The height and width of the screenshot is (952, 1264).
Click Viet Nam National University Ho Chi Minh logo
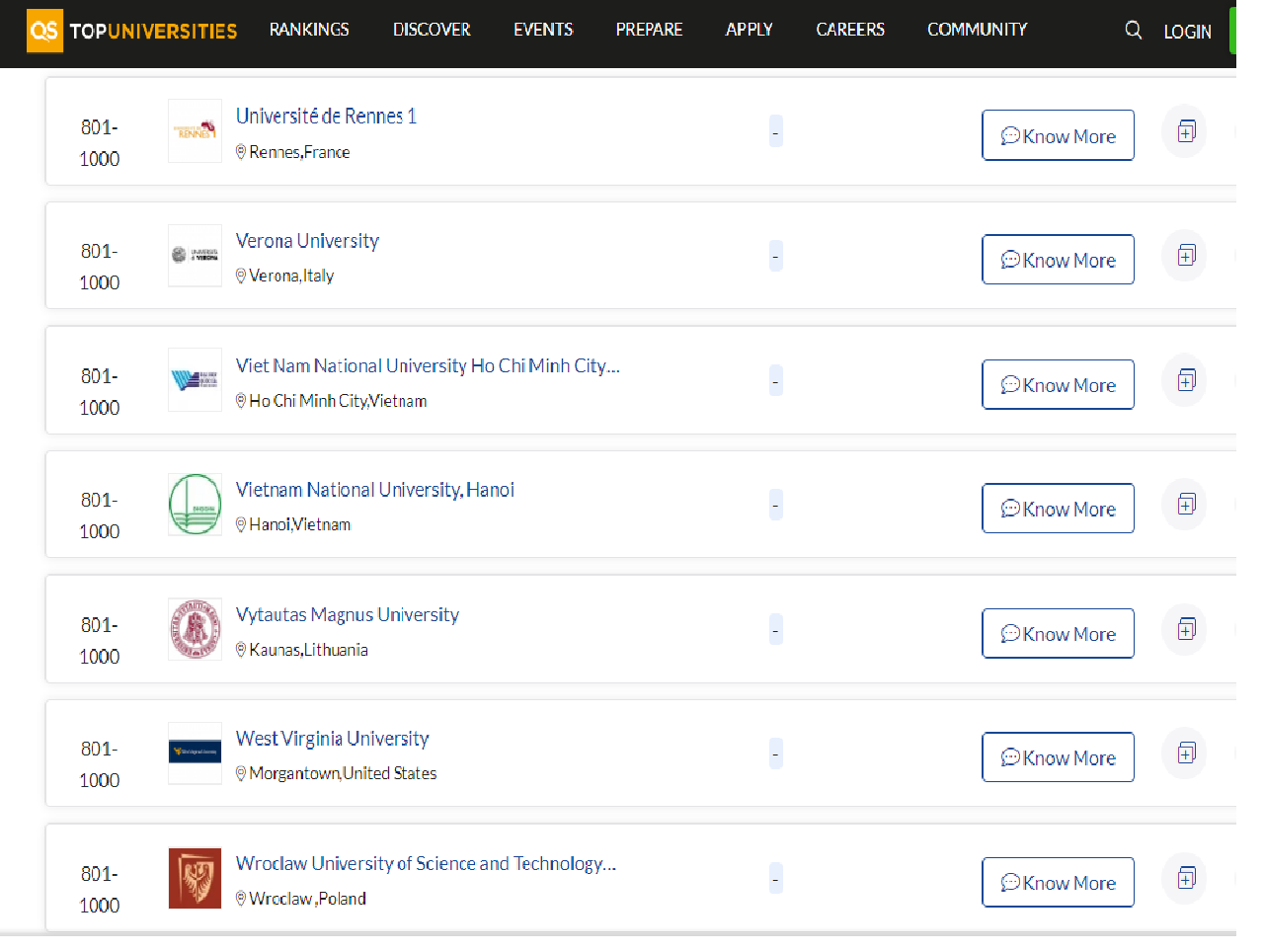click(195, 379)
